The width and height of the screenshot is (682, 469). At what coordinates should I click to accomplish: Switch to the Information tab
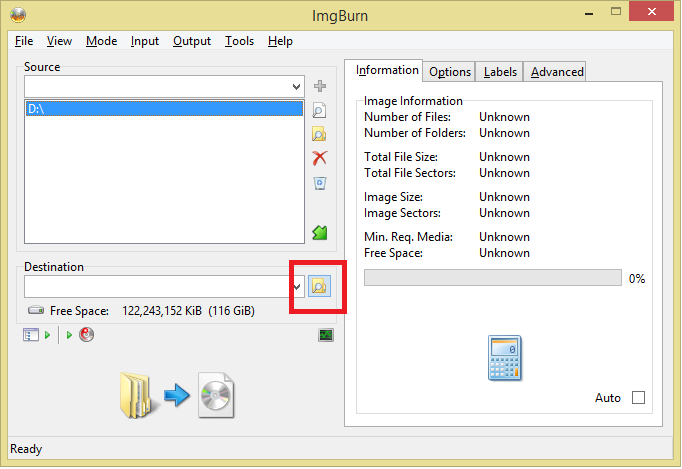tap(384, 70)
